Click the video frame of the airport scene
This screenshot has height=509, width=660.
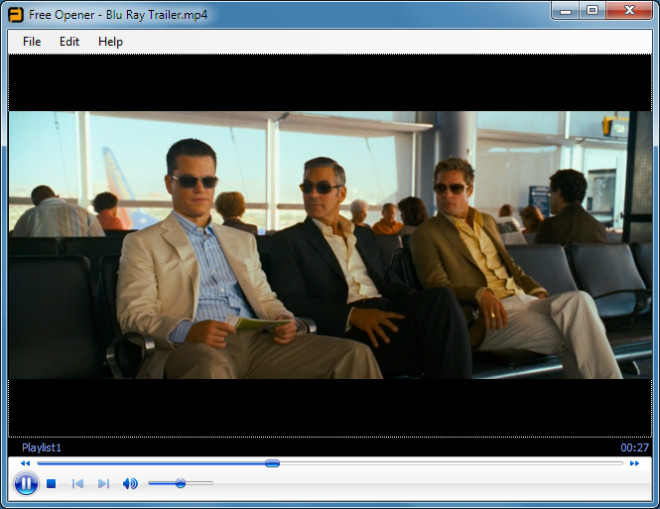point(330,245)
